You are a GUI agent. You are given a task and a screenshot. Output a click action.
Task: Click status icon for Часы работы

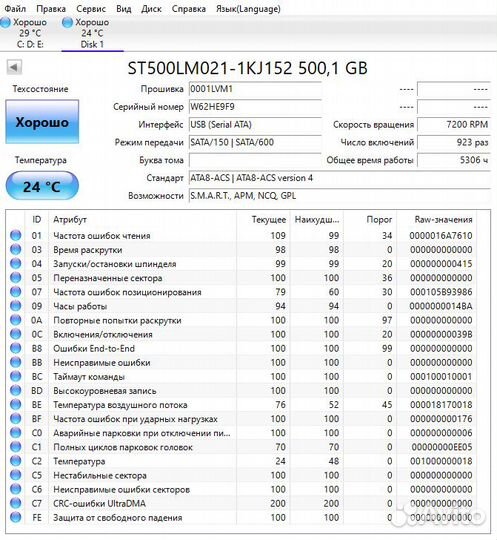(x=15, y=306)
